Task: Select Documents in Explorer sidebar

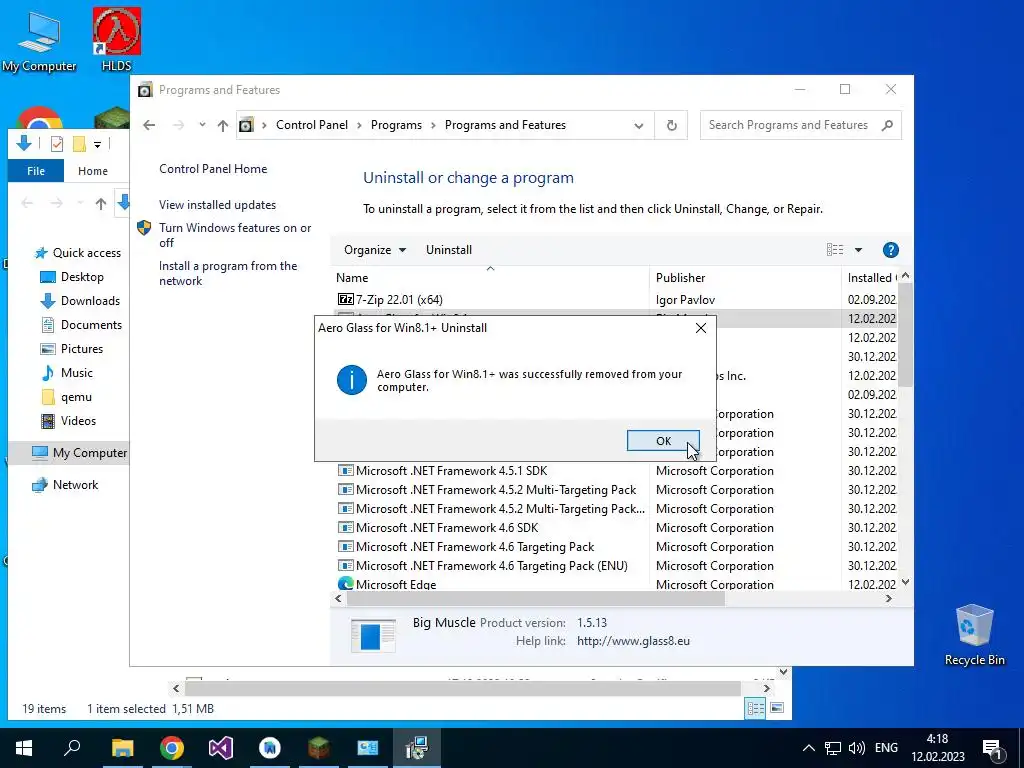Action: click(81, 325)
